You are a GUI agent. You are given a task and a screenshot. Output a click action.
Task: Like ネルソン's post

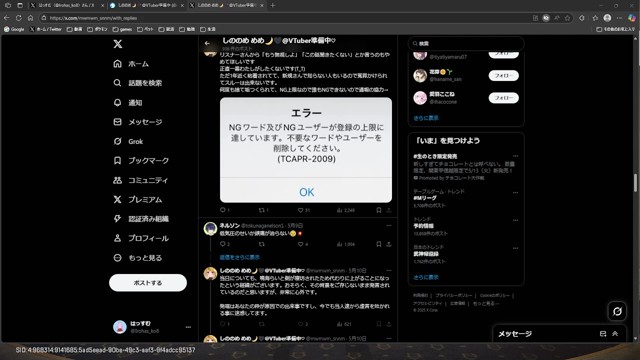click(302, 244)
